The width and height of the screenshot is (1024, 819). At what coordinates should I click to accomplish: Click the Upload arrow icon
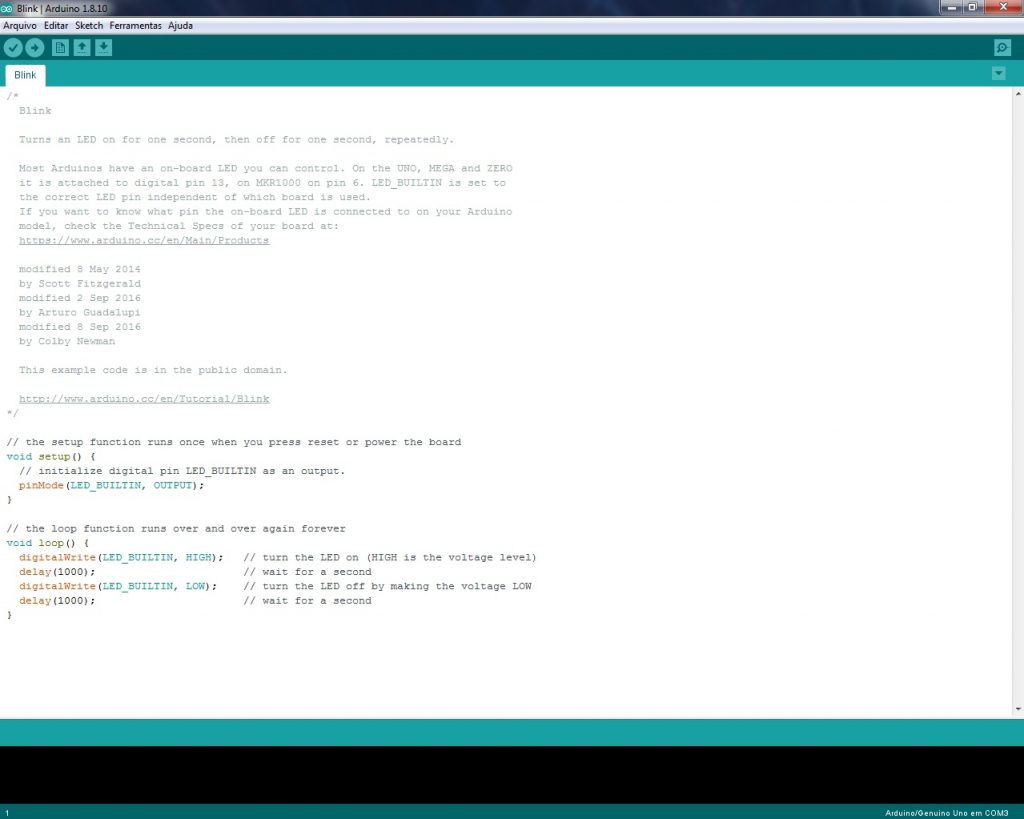coord(35,48)
